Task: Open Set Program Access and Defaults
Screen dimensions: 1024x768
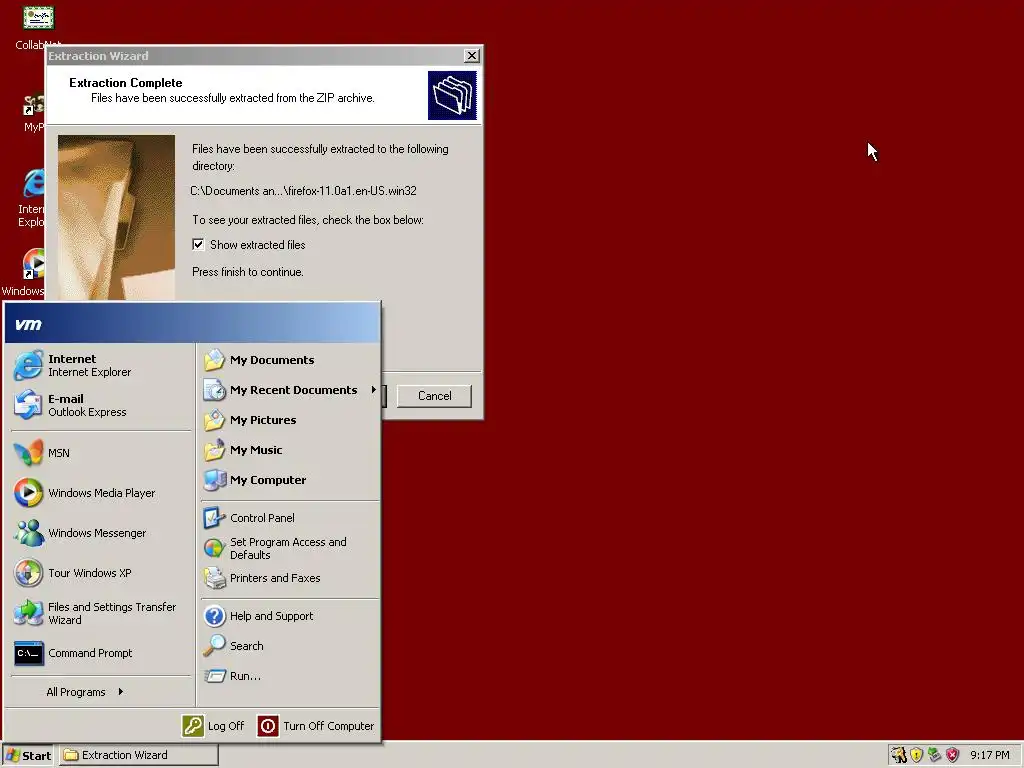Action: tap(289, 548)
